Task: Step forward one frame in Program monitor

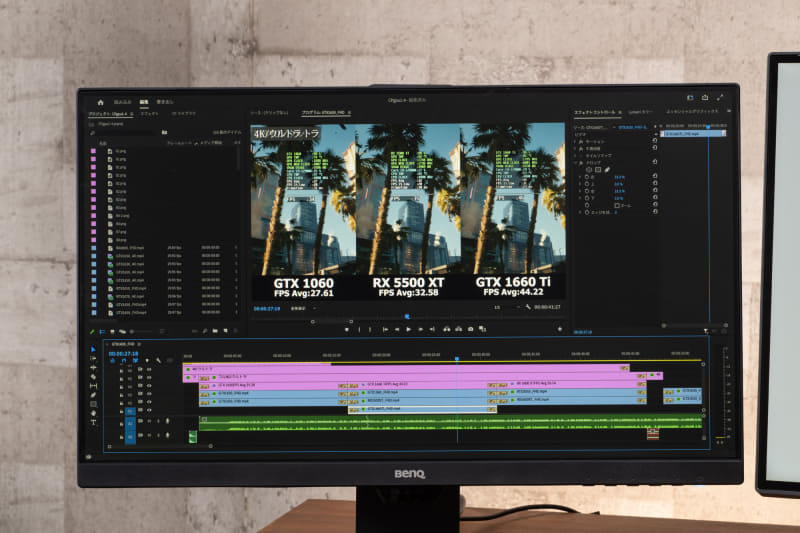Action: (420, 329)
